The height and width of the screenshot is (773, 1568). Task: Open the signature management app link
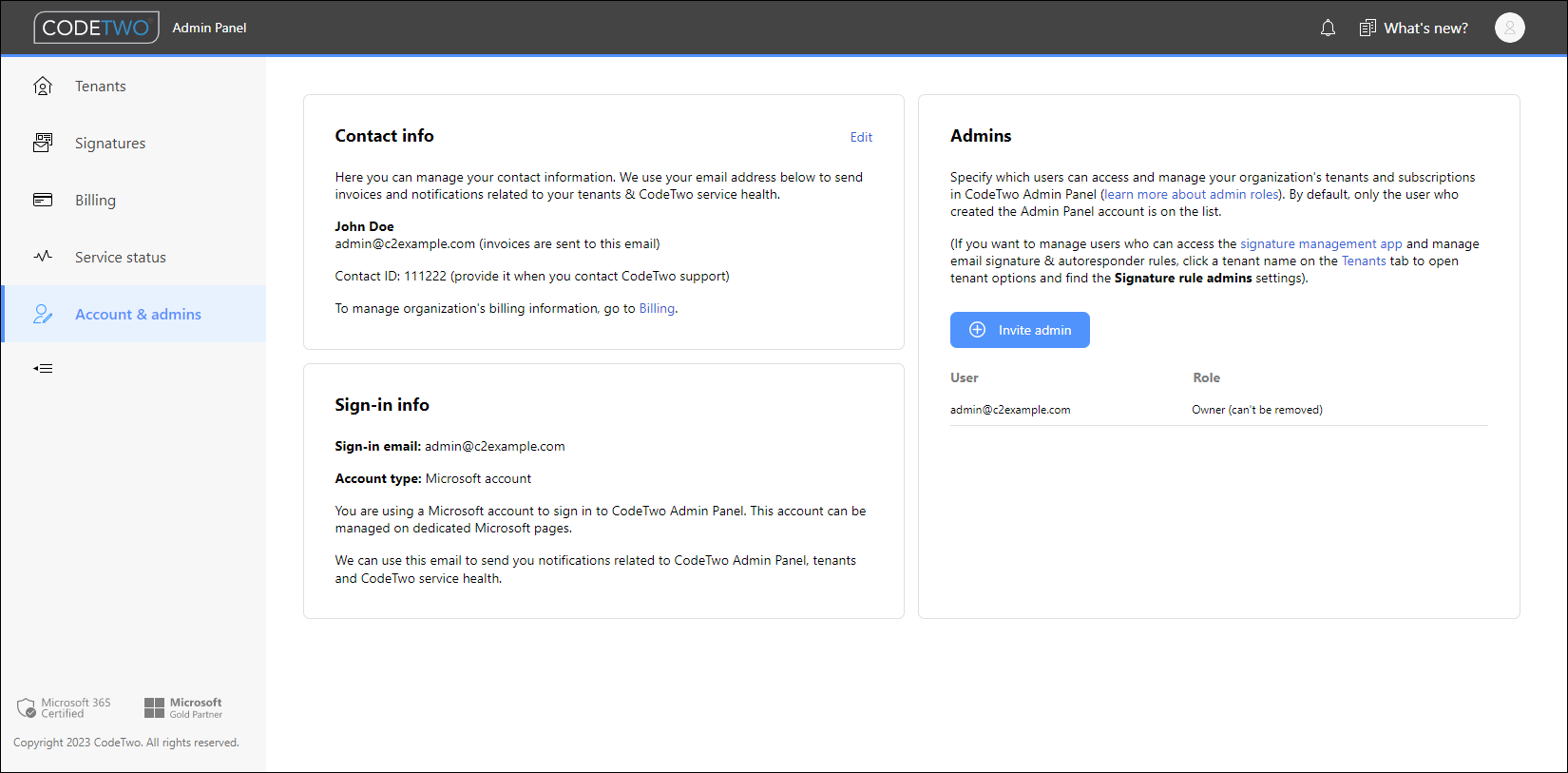(1321, 243)
